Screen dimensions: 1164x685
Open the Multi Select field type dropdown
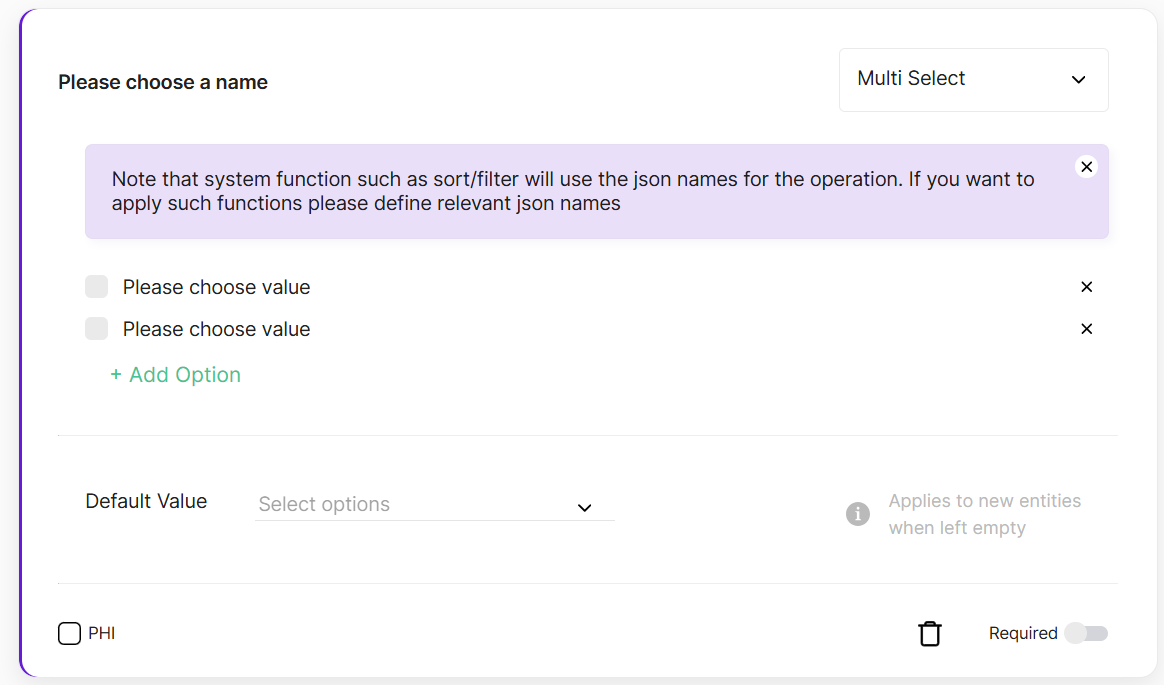pos(973,80)
